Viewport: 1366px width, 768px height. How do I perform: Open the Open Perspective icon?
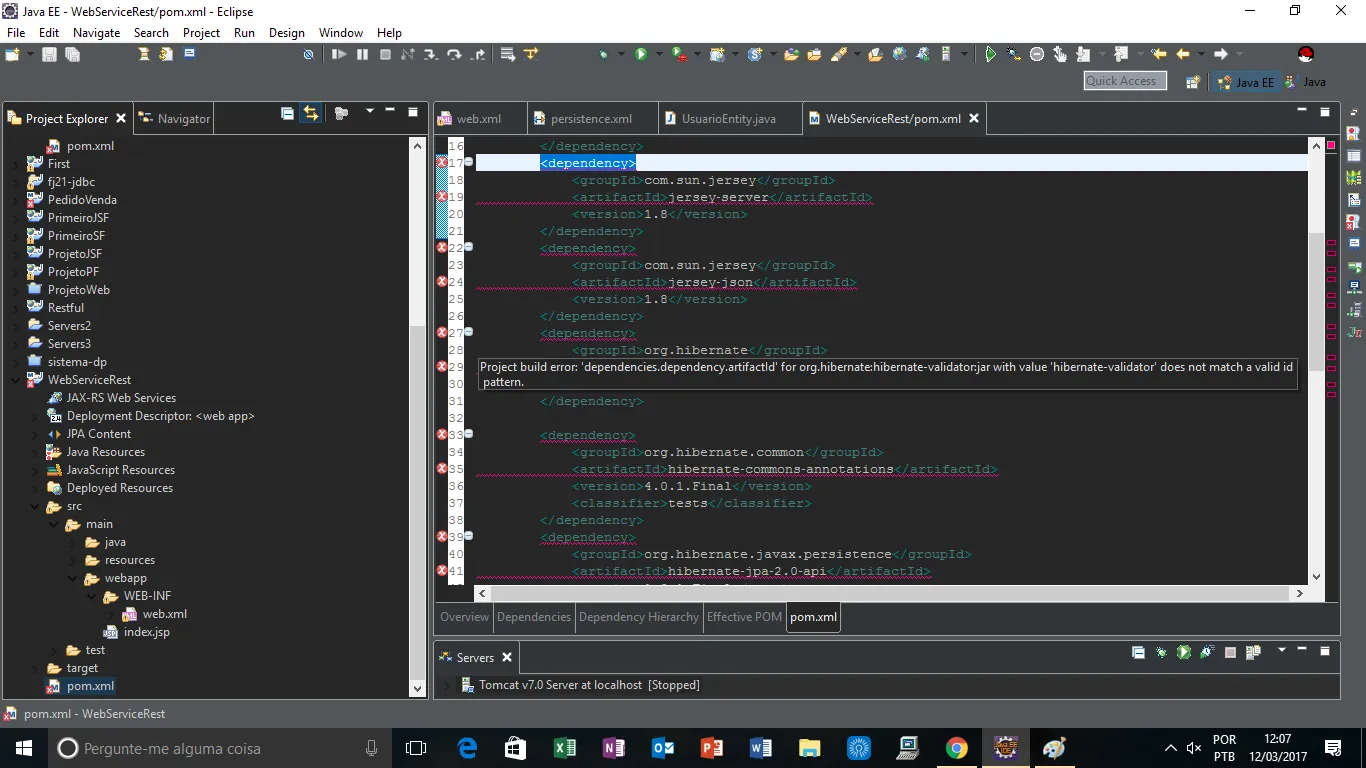(1193, 82)
